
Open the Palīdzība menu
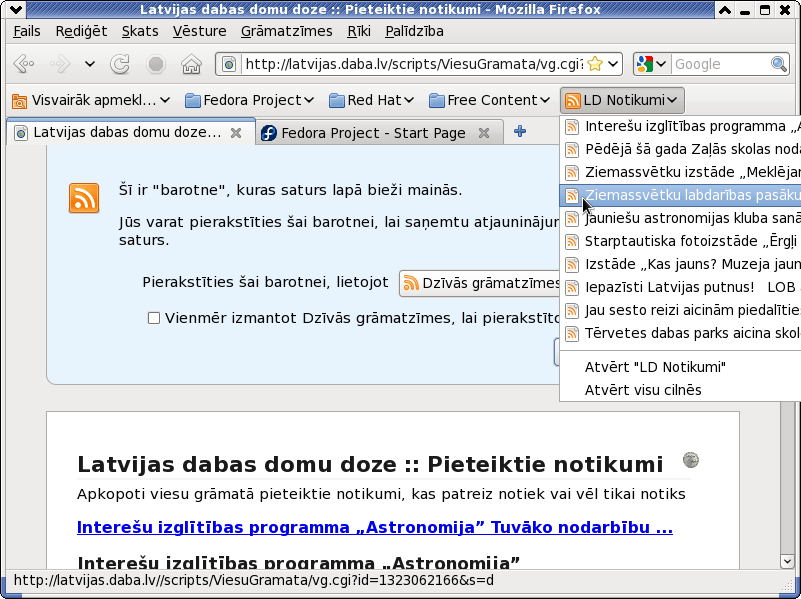(x=414, y=31)
